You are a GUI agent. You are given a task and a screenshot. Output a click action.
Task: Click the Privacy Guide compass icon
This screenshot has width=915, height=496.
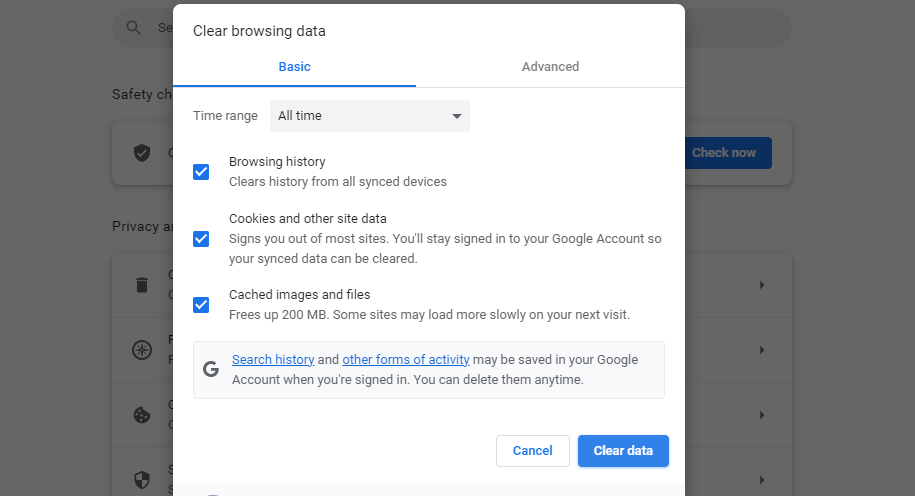[x=142, y=350]
